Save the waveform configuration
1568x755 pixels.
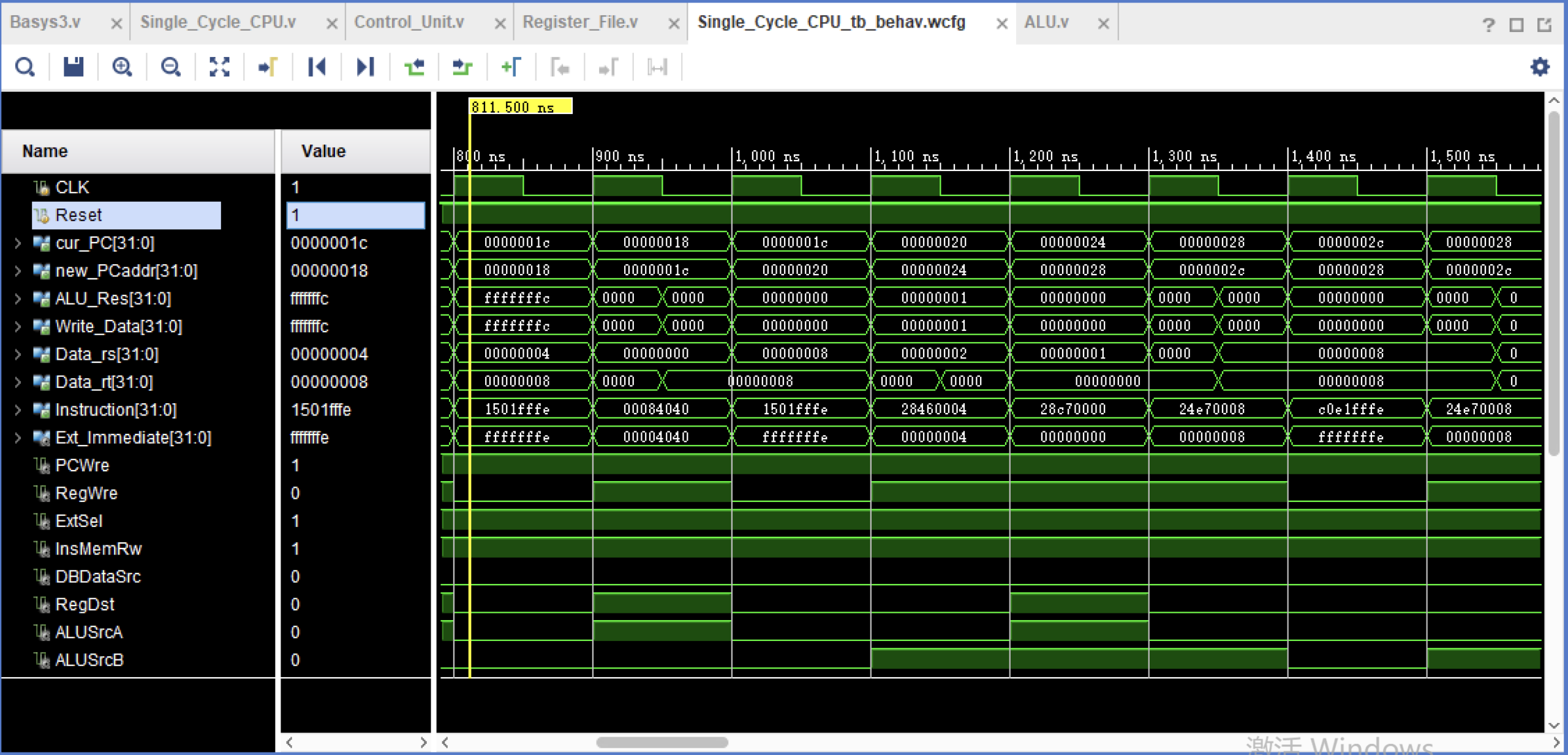click(73, 67)
